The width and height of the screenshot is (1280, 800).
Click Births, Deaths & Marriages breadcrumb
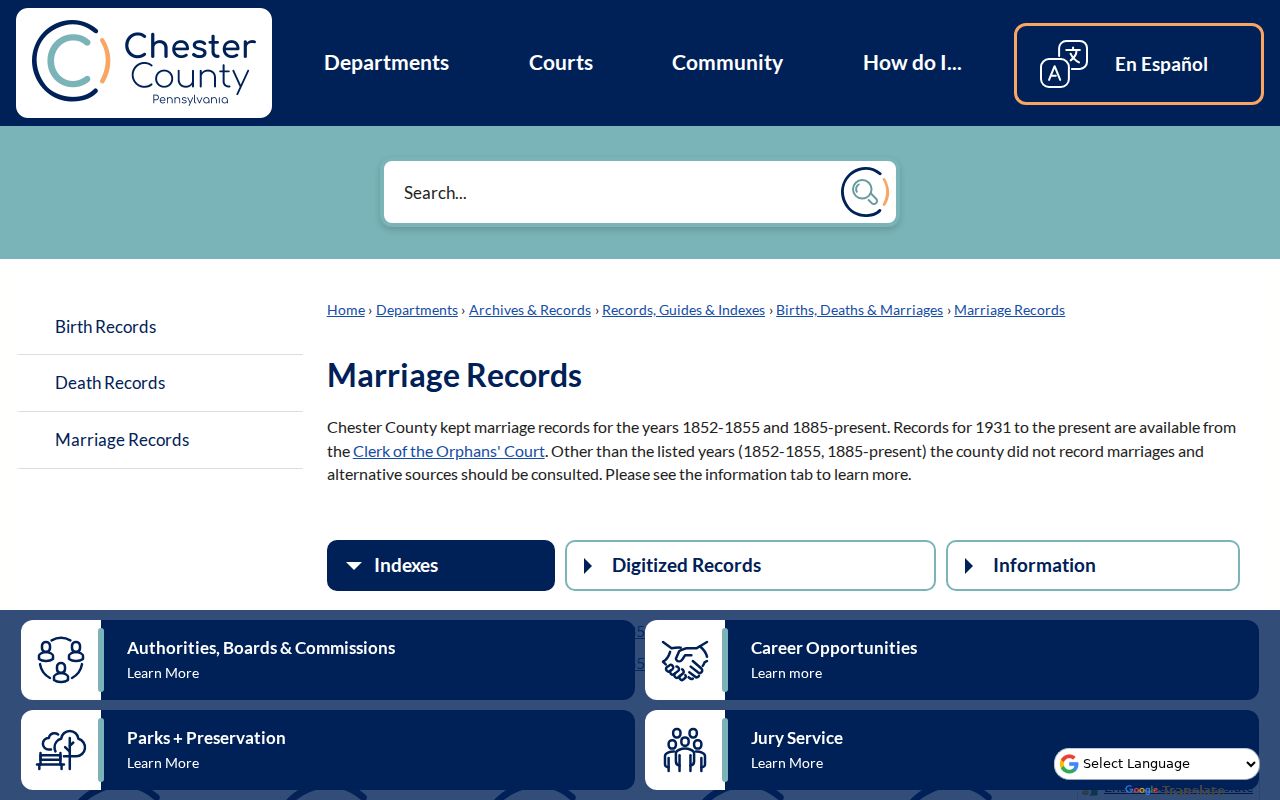coord(859,310)
